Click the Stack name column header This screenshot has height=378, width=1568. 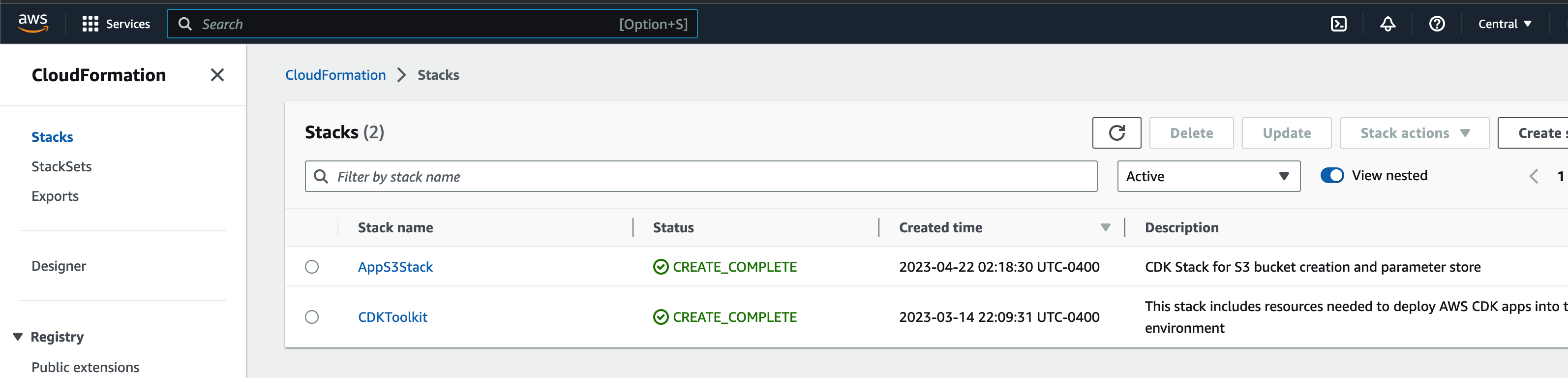tap(395, 228)
